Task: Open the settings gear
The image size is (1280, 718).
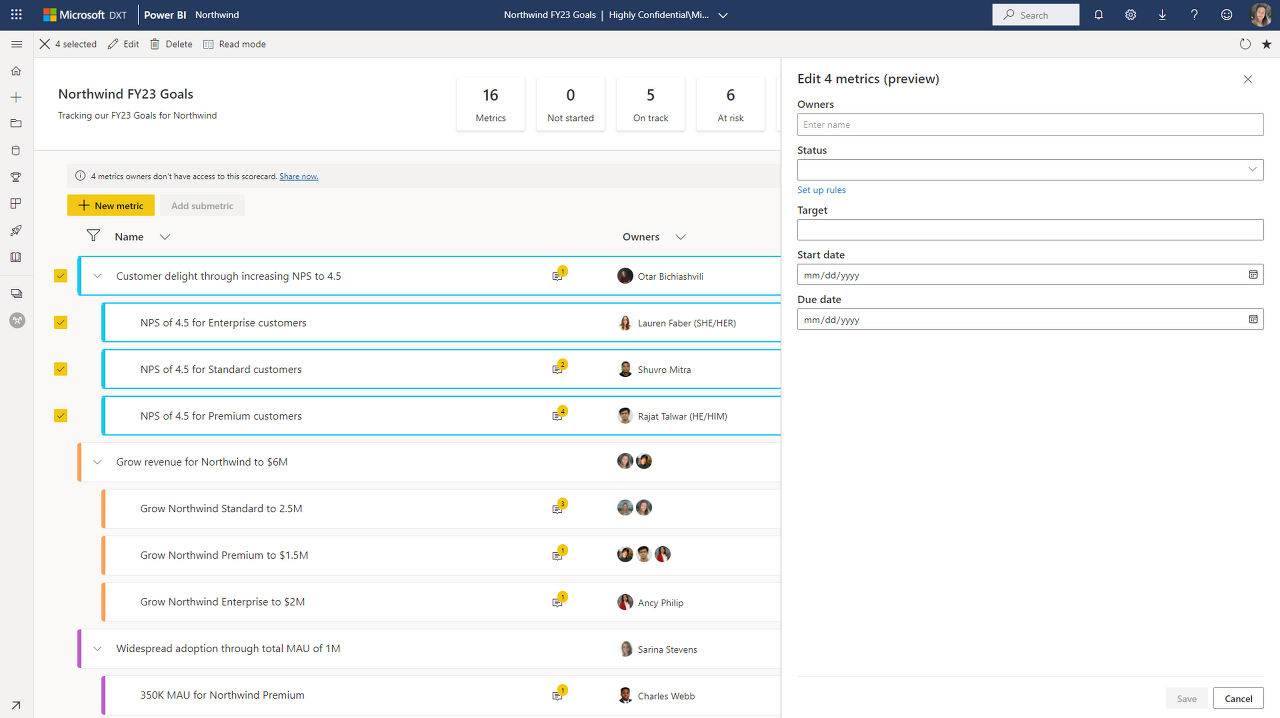Action: (x=1130, y=15)
